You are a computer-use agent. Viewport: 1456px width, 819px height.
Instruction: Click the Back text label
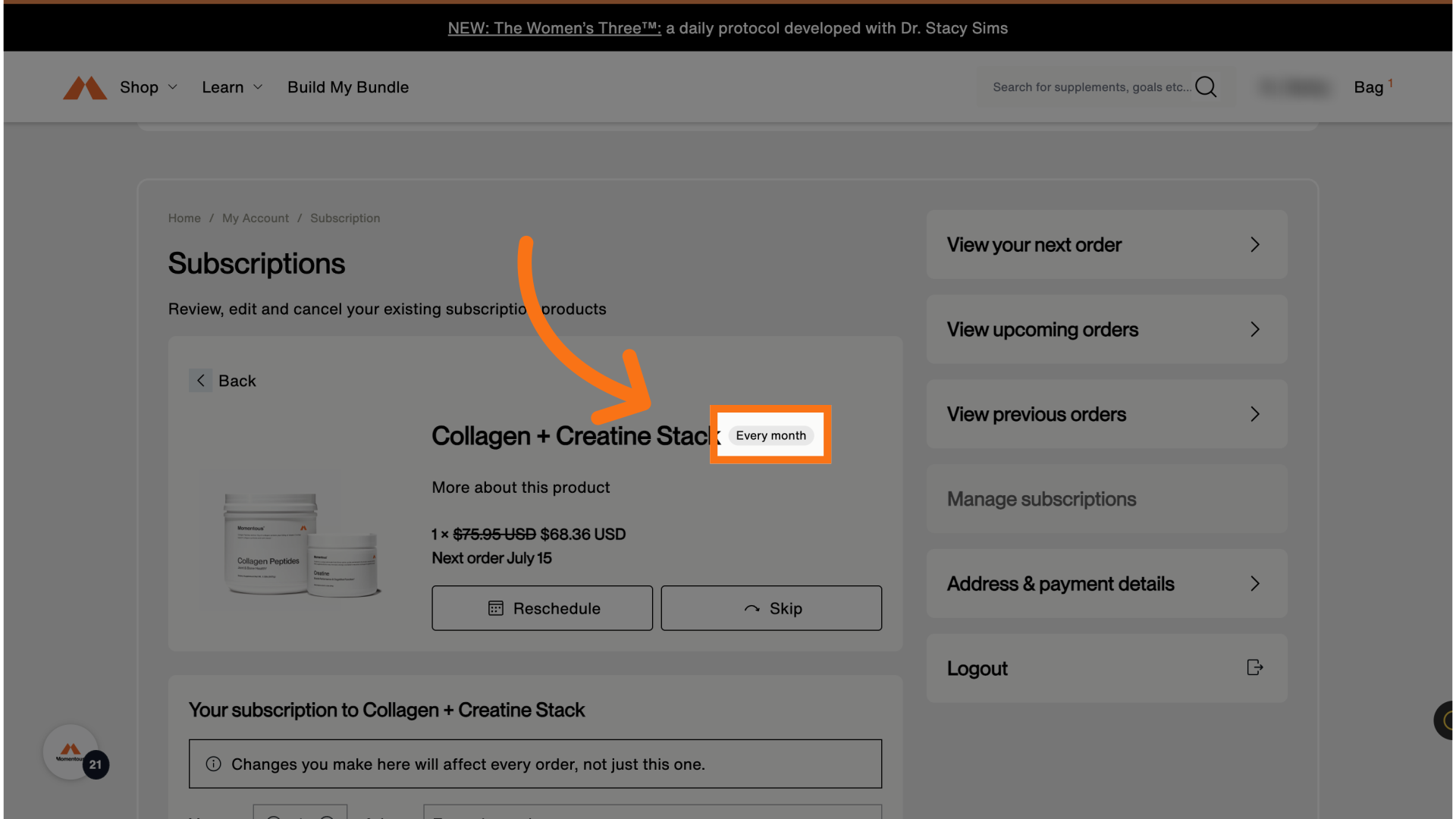(237, 381)
